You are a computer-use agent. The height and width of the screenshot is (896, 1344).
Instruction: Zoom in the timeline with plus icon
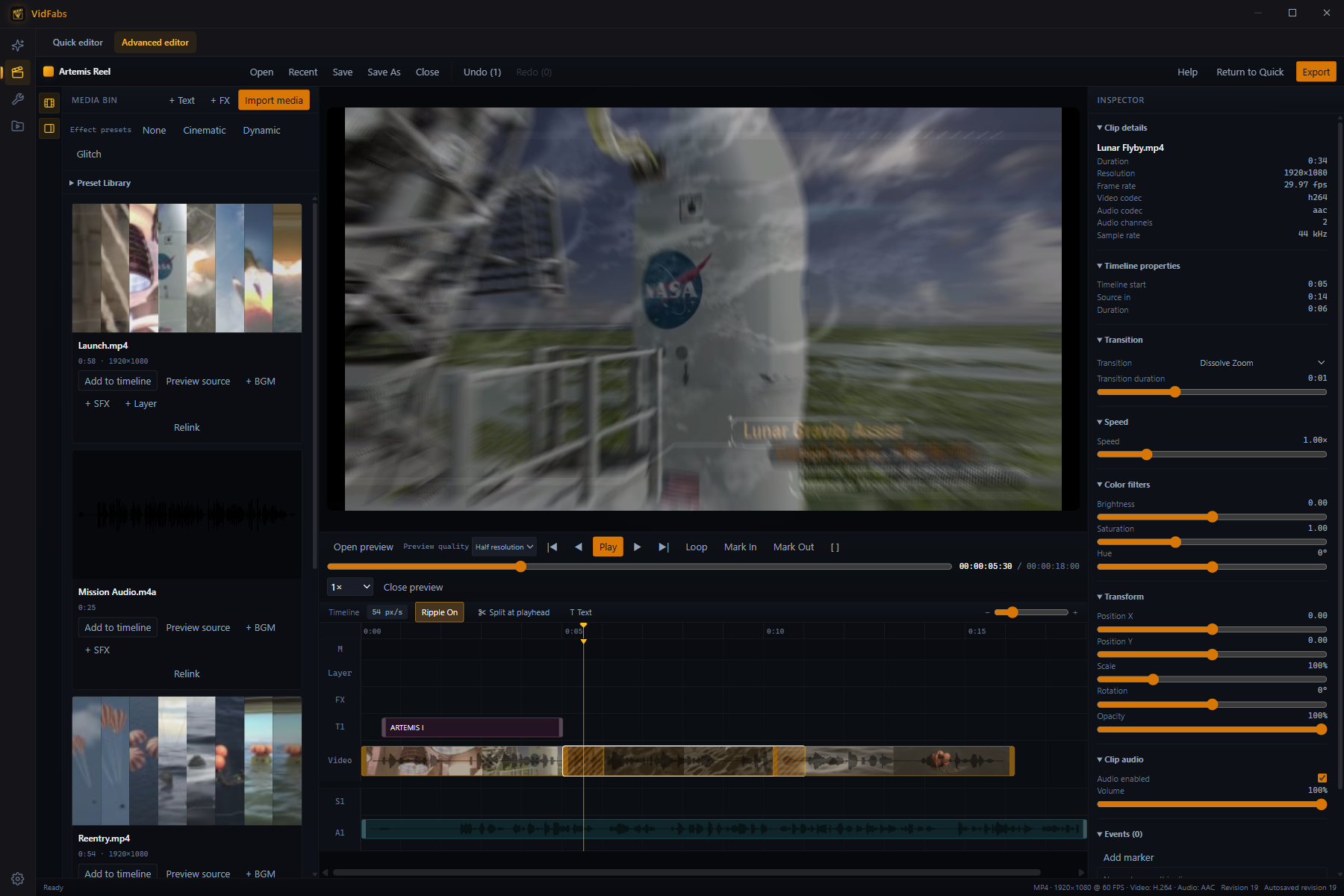pos(1075,612)
